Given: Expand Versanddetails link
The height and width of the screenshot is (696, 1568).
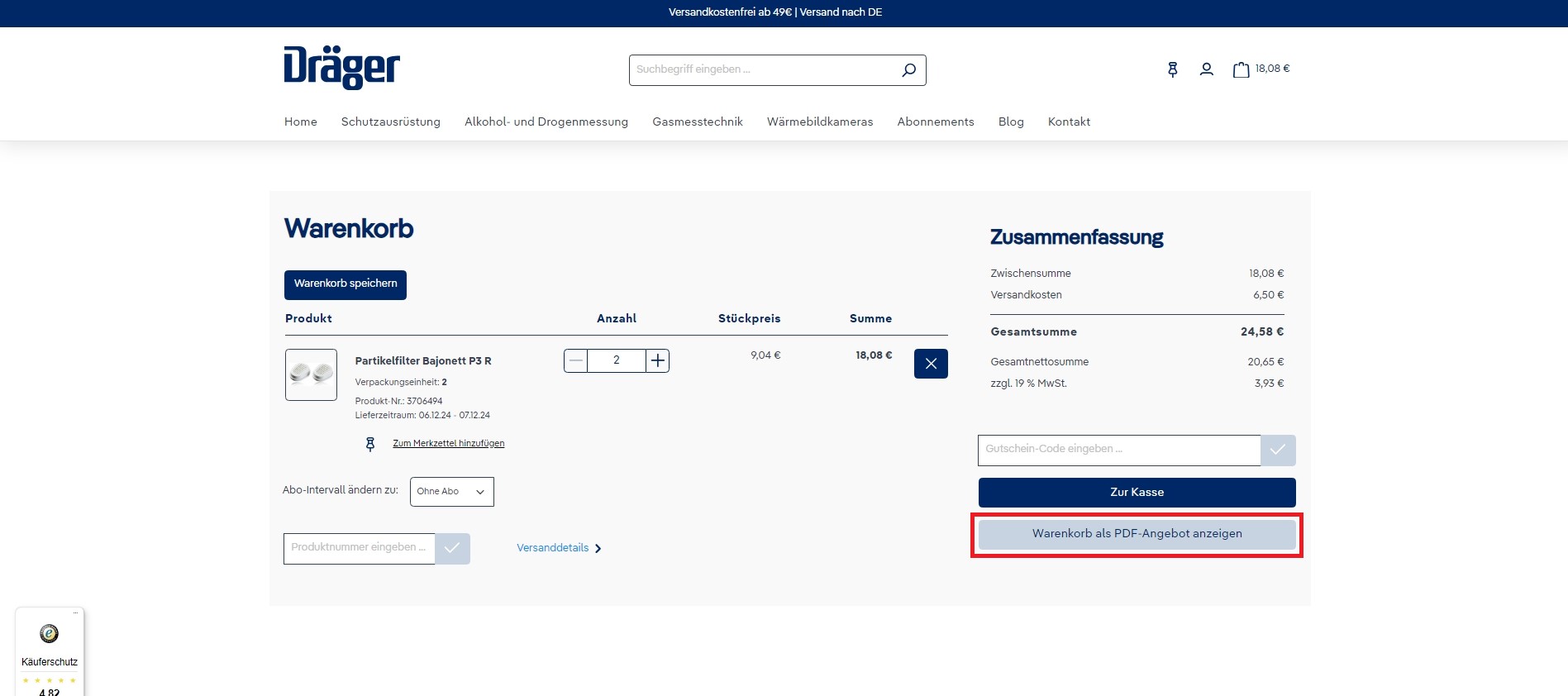Looking at the screenshot, I should 559,548.
